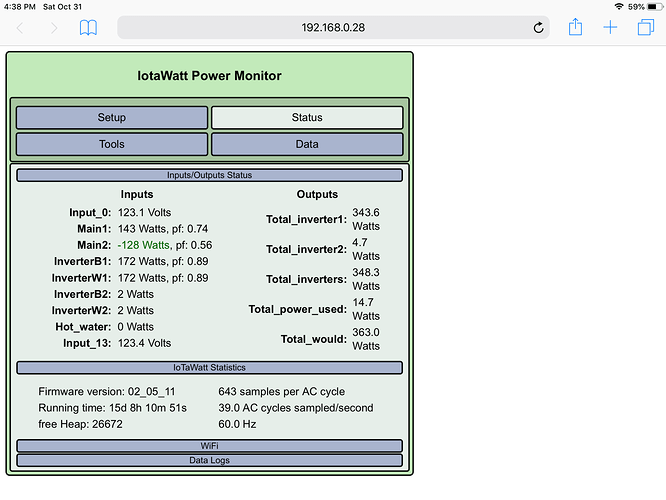Open the Tools menu button
Screen dimensions: 666x500
112,144
